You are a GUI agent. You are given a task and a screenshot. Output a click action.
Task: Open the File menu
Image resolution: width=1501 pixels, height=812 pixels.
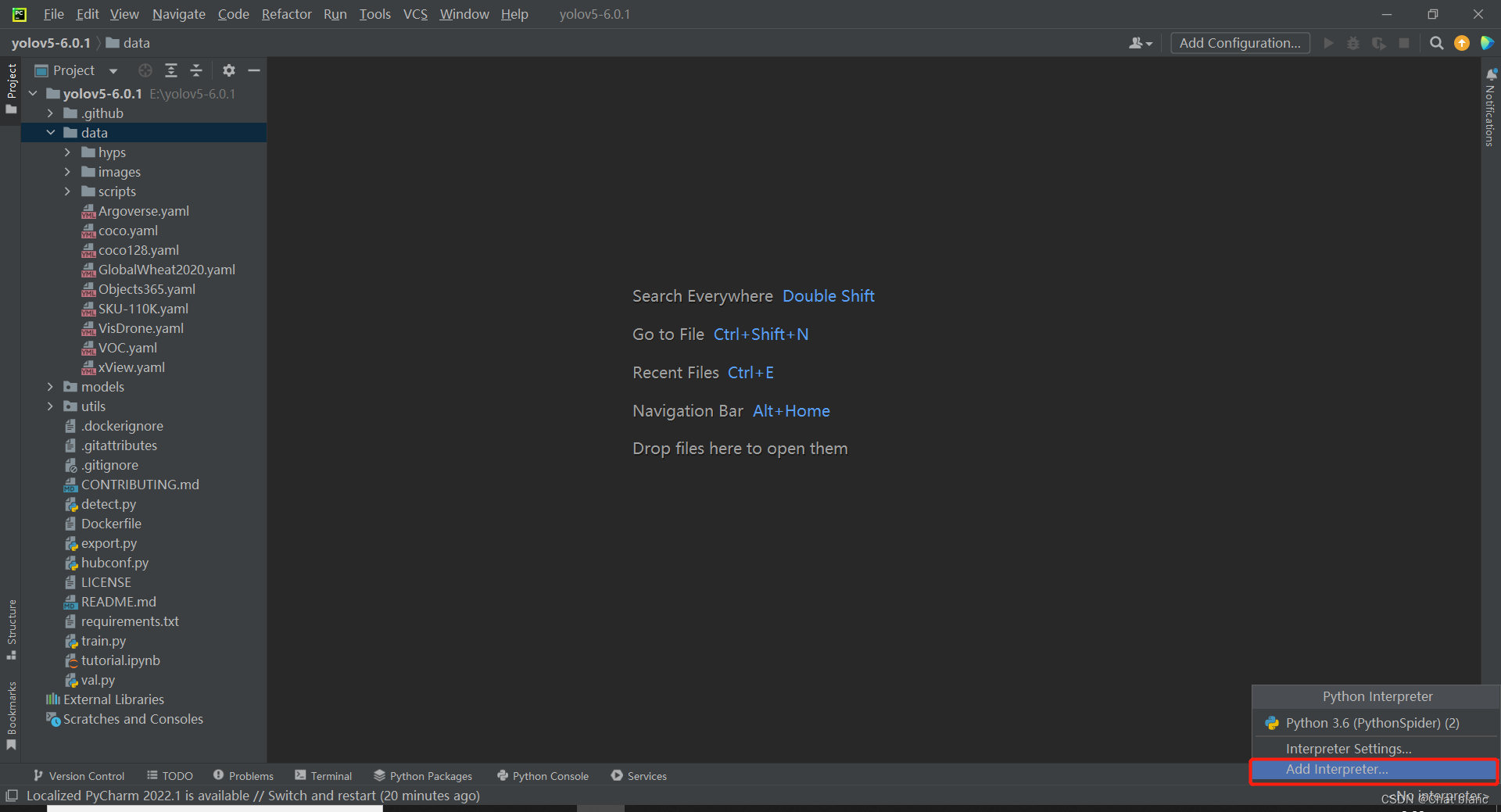[54, 14]
